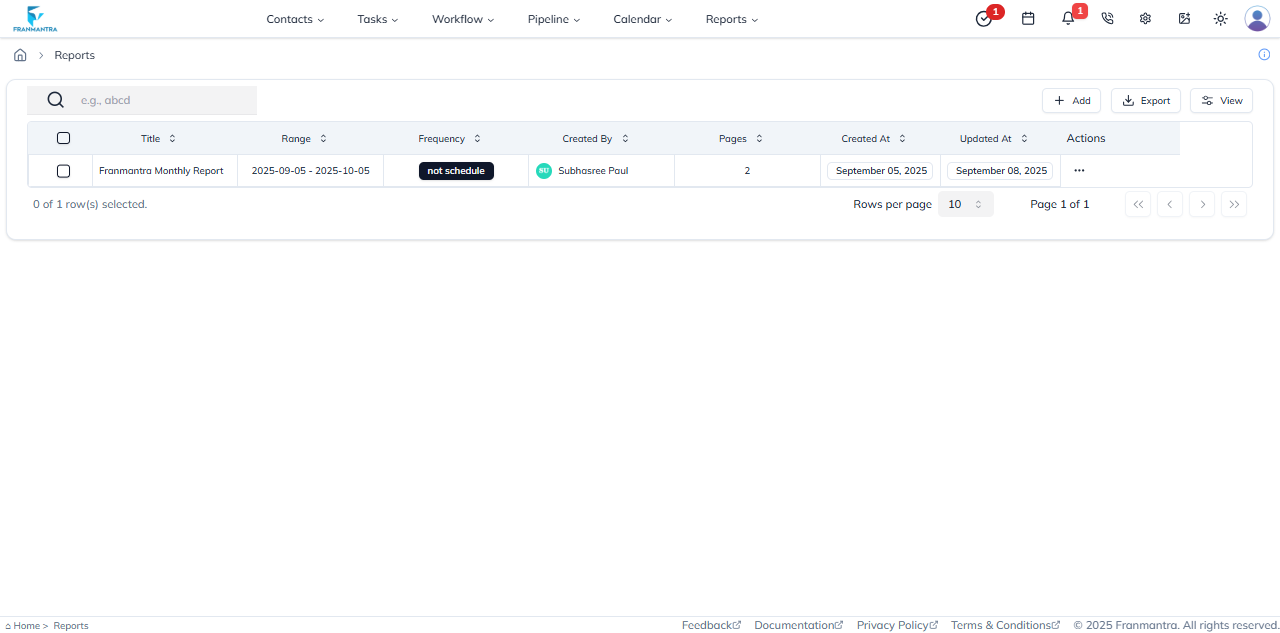Image resolution: width=1280 pixels, height=633 pixels.
Task: Open the calendar icon in header
Action: 1028,18
